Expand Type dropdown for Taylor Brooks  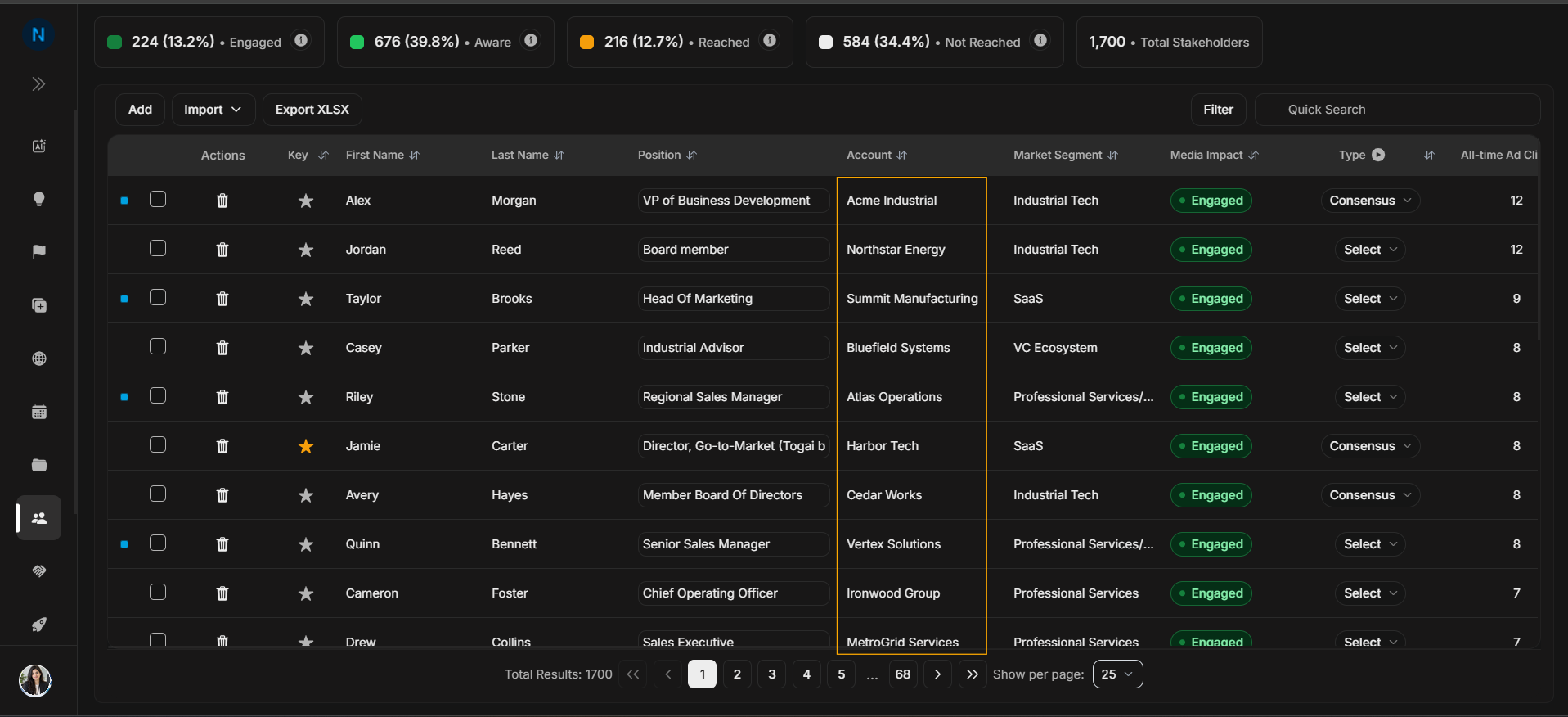(1370, 299)
